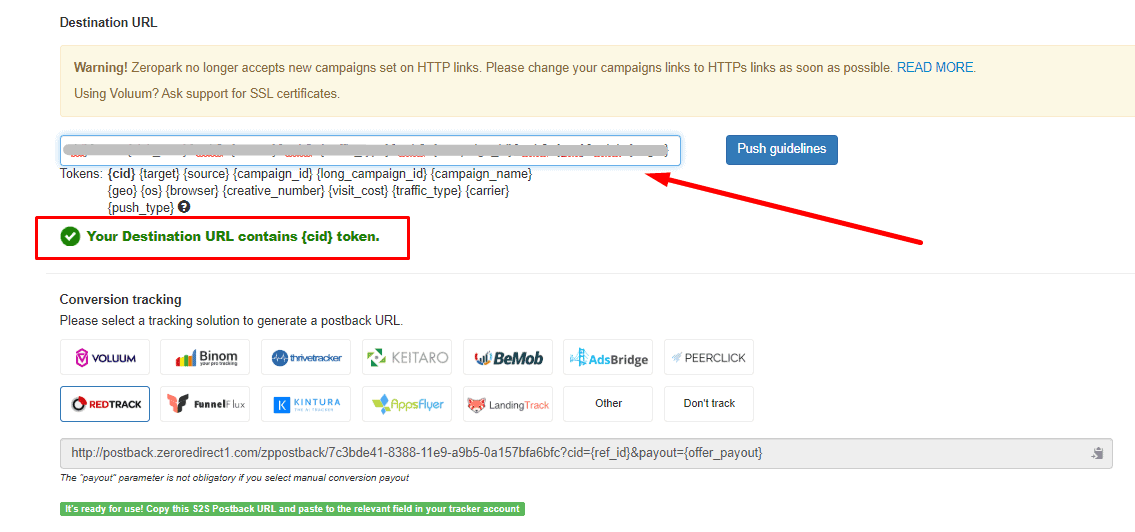
Task: Click the Other tracker option
Action: (x=608, y=404)
